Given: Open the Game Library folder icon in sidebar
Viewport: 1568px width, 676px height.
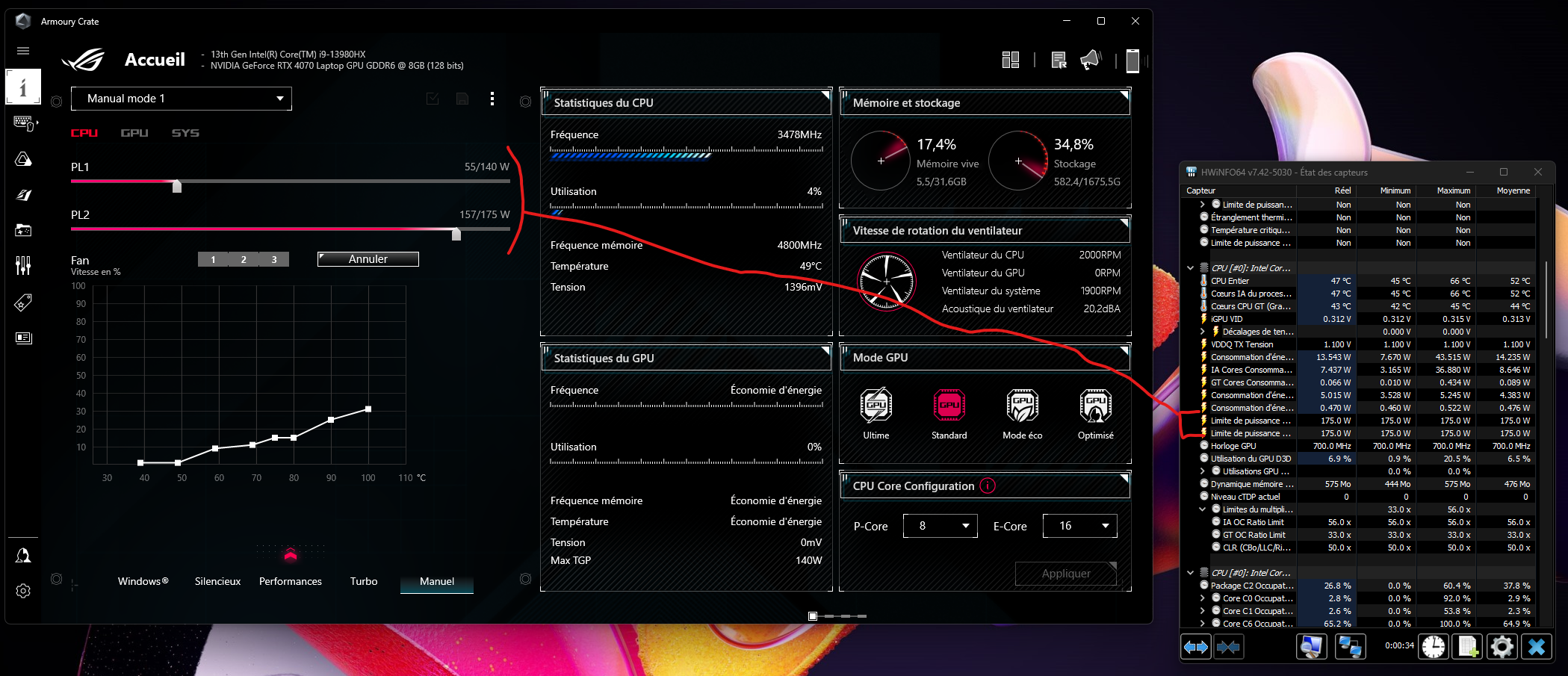Looking at the screenshot, I should [23, 230].
